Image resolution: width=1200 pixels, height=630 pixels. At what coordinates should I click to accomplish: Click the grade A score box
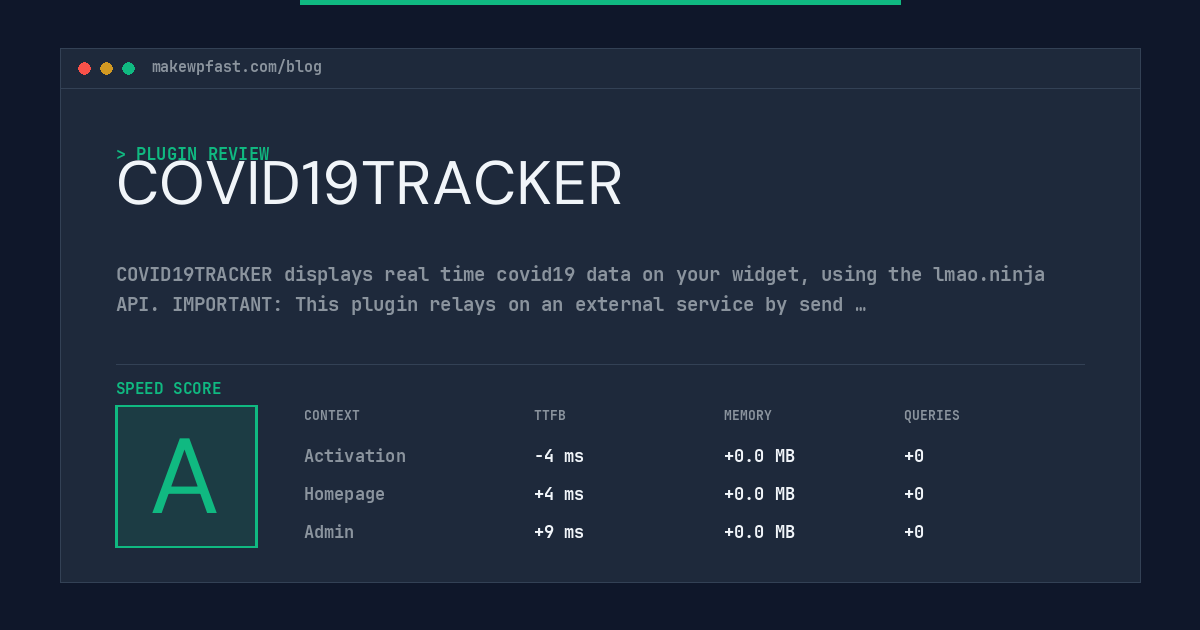[186, 476]
